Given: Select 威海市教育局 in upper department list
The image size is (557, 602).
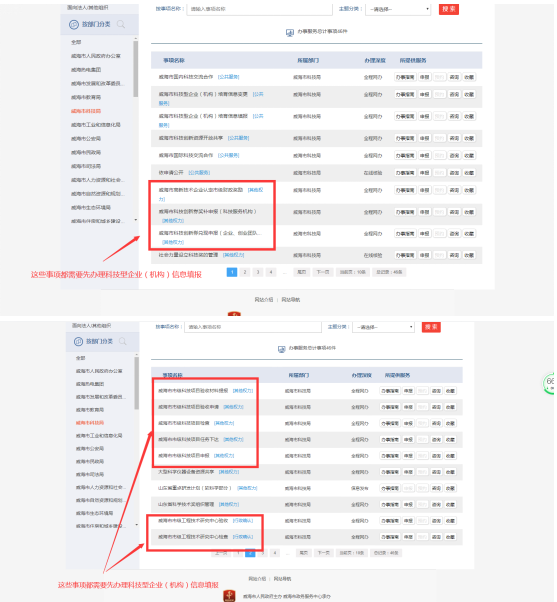Looking at the screenshot, I should point(86,98).
